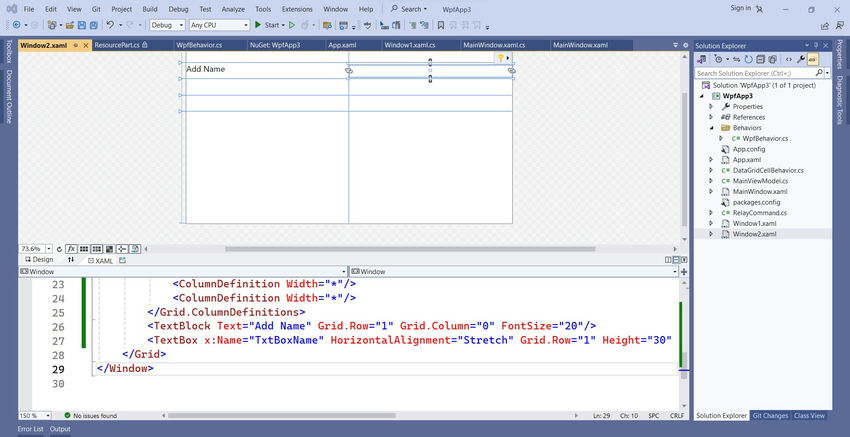Toggle the effects (fx) button in designer
Image resolution: width=850 pixels, height=437 pixels.
(71, 249)
